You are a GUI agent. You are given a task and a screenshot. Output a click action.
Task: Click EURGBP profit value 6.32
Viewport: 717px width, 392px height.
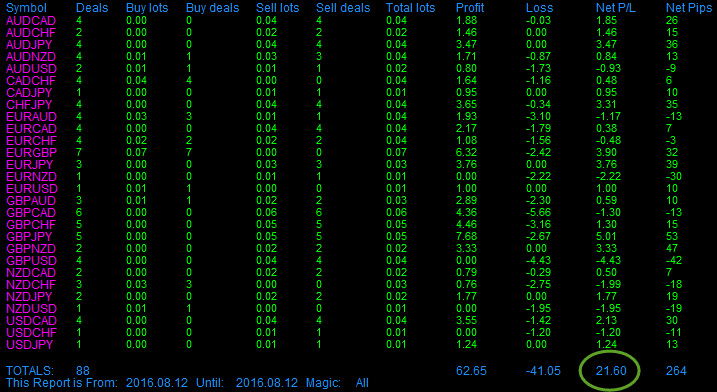466,152
